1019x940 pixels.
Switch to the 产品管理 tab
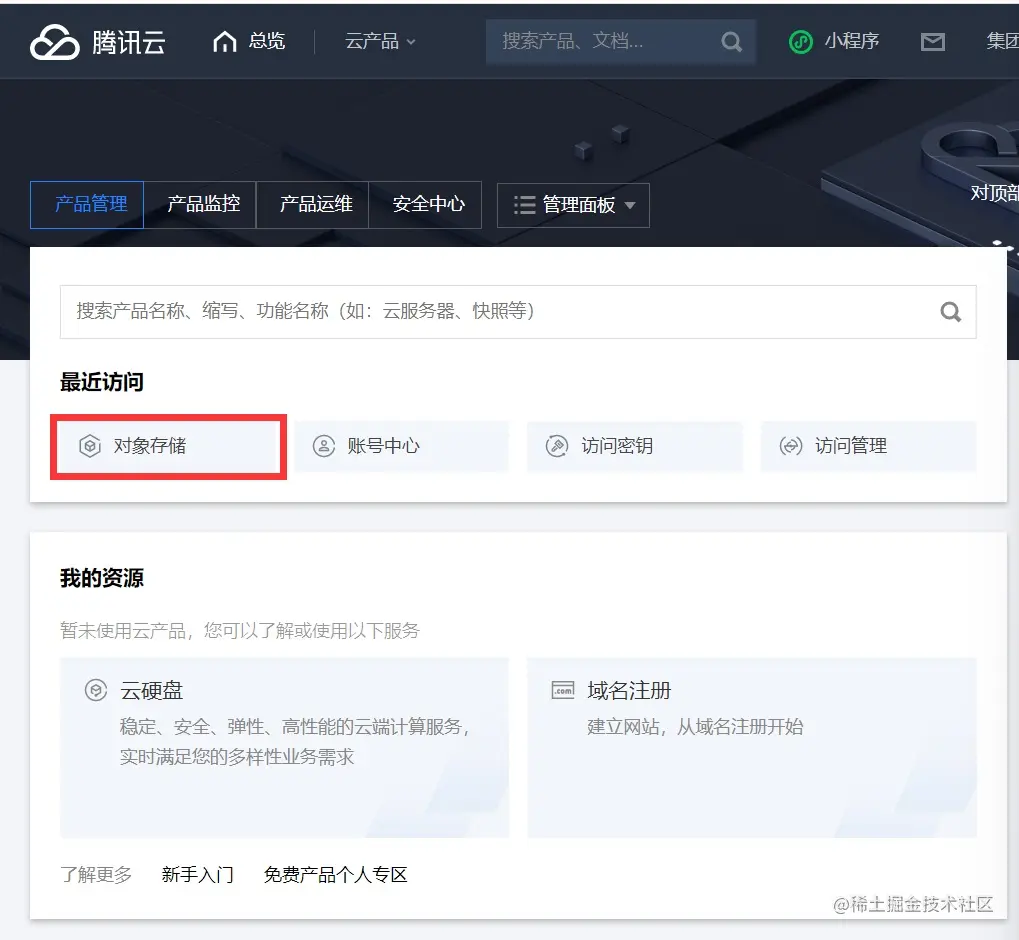tap(87, 205)
